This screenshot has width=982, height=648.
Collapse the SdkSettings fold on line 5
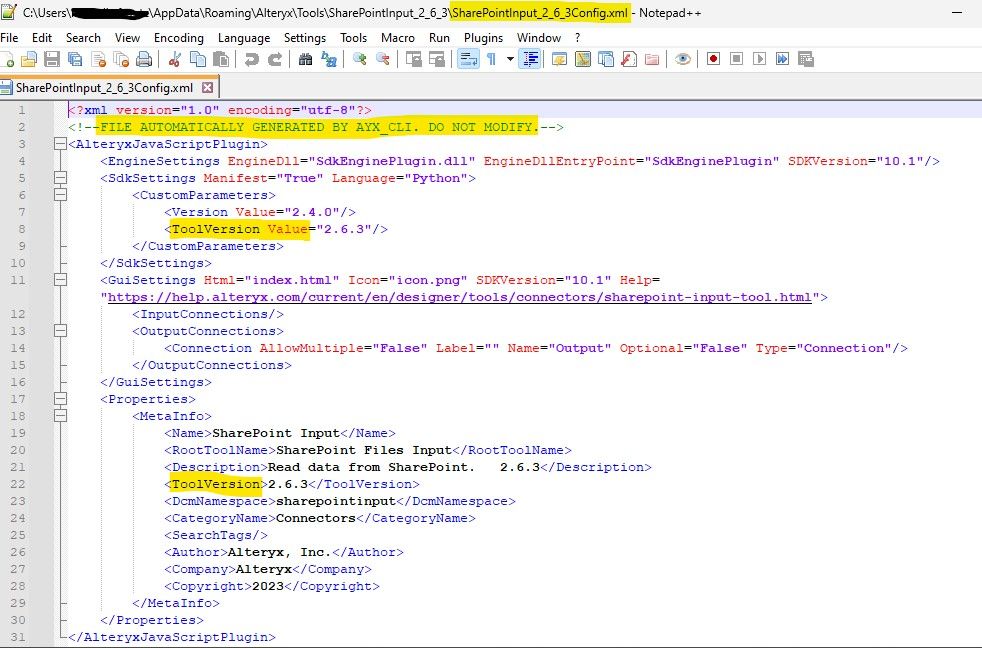[x=60, y=178]
